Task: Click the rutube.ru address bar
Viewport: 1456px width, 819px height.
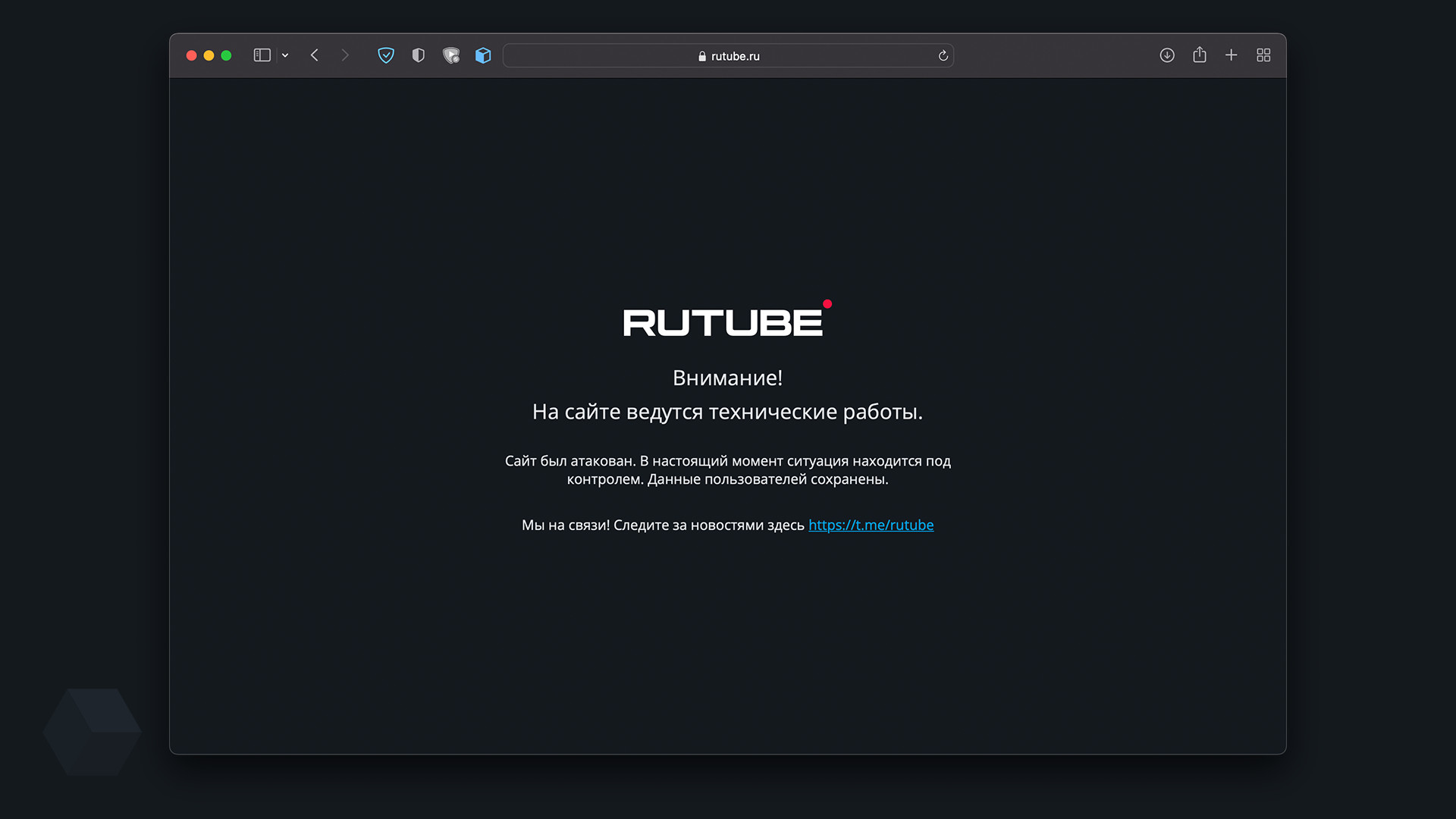Action: tap(728, 55)
